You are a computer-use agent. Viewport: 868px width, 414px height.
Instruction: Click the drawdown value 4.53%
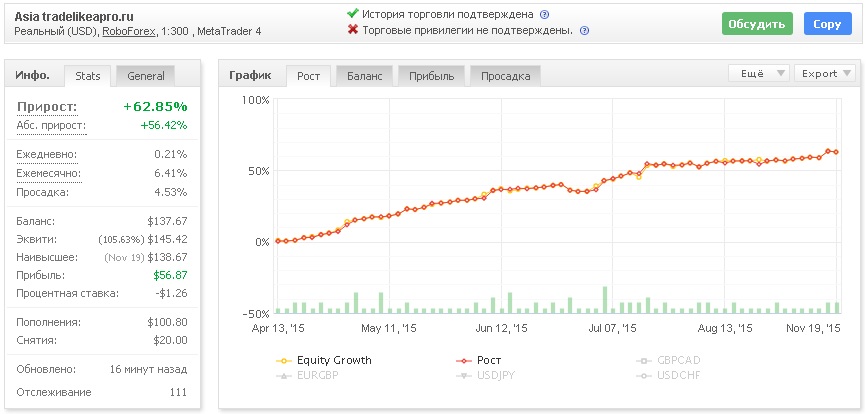click(x=170, y=193)
